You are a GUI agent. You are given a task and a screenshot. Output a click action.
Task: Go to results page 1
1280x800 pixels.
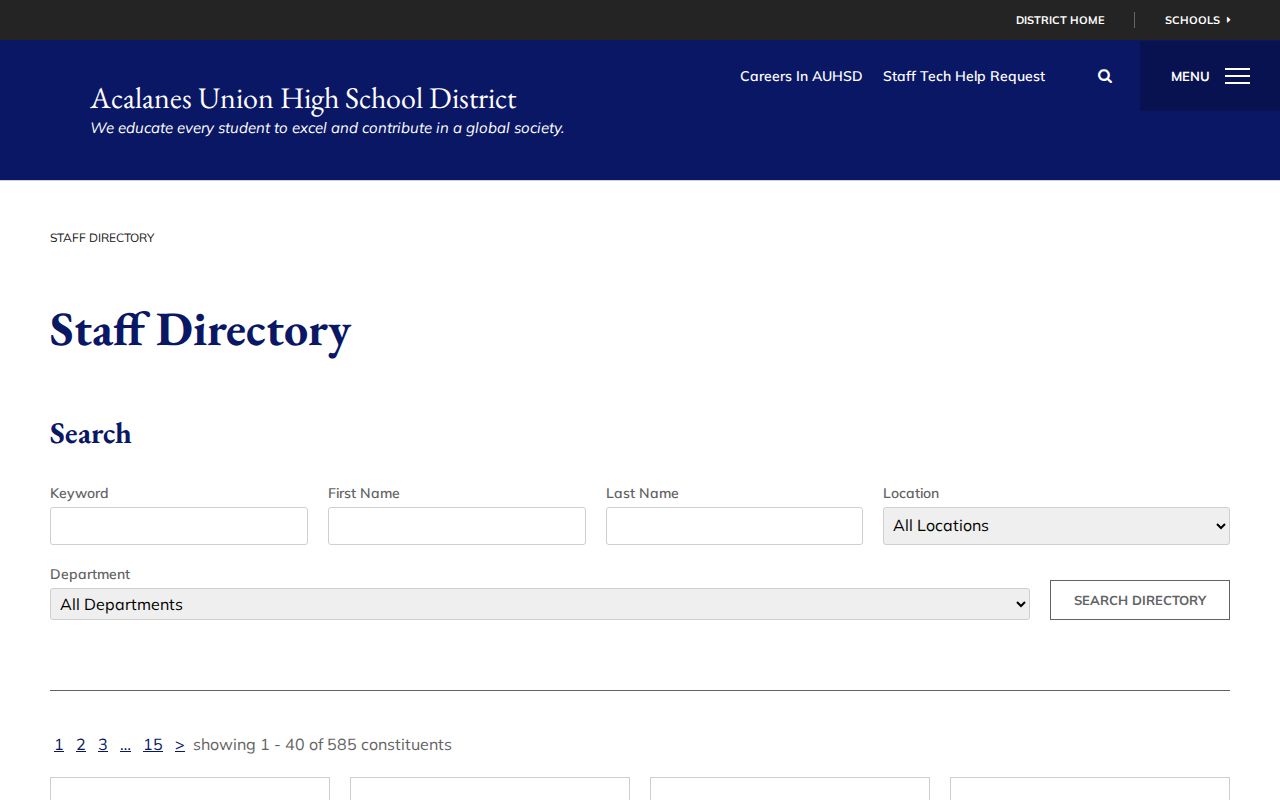(x=59, y=745)
